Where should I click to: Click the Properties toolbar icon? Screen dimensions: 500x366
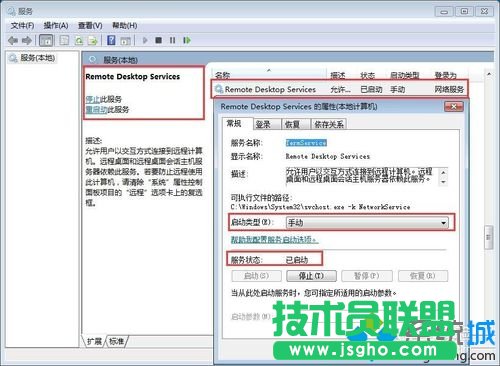click(64, 40)
